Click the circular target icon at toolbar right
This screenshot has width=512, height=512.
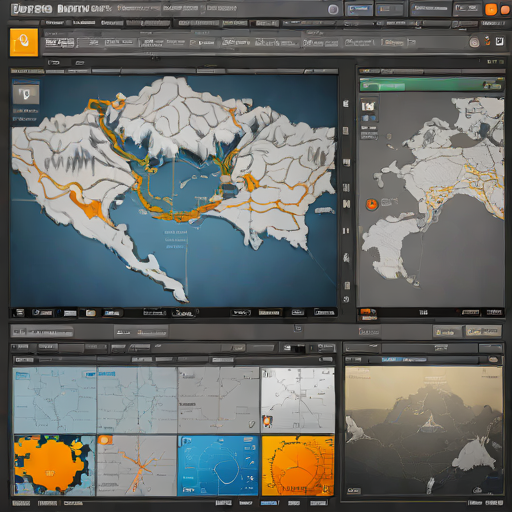coord(474,42)
